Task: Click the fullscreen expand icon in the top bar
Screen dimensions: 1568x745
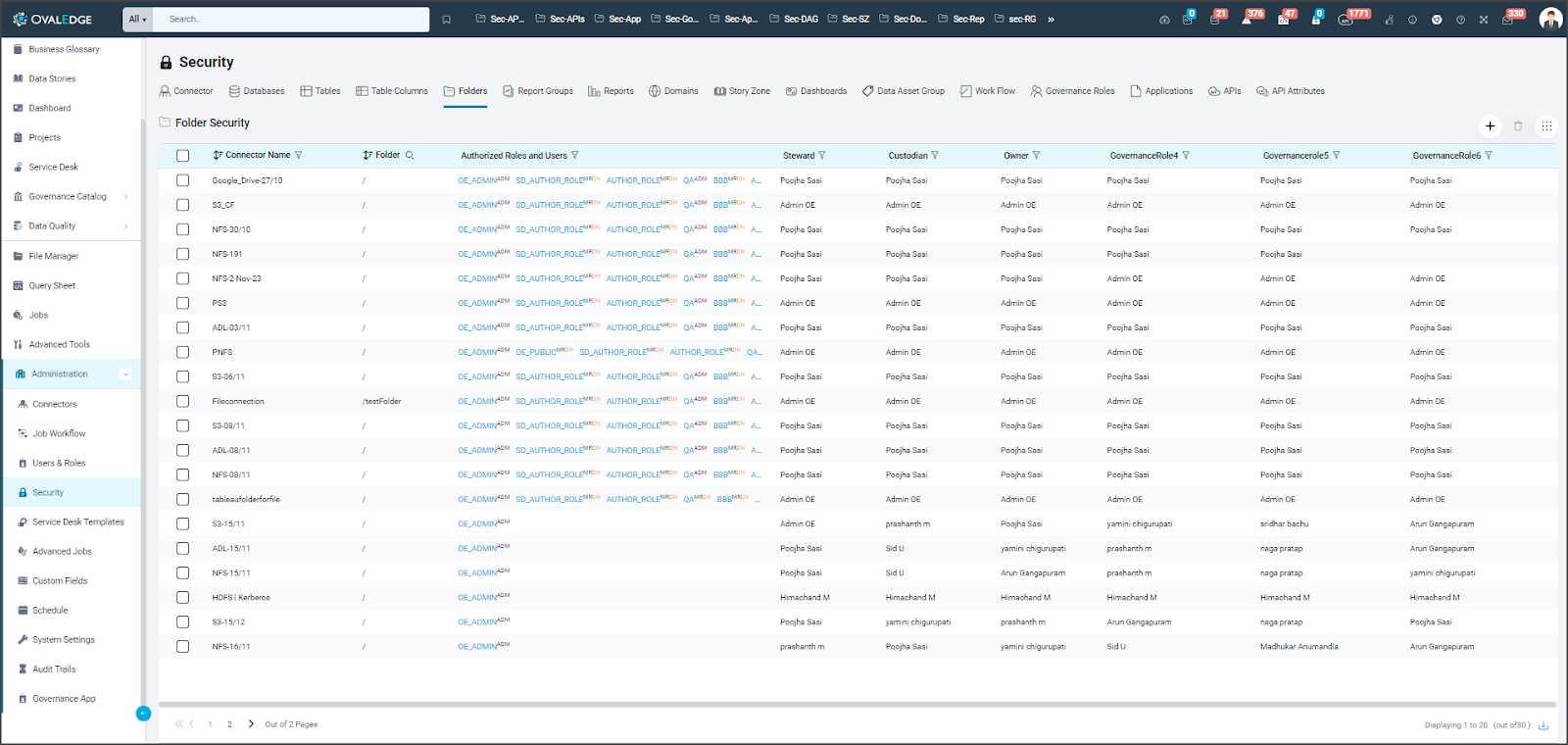Action: 1484,19
